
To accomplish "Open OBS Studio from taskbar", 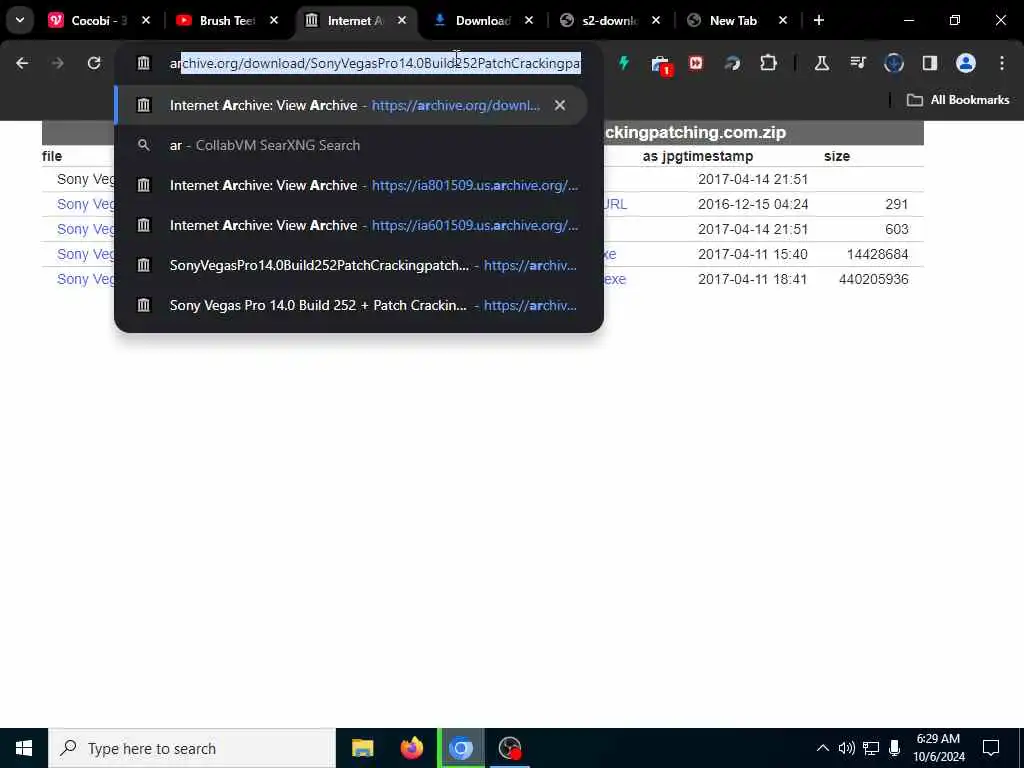I will click(x=509, y=748).
